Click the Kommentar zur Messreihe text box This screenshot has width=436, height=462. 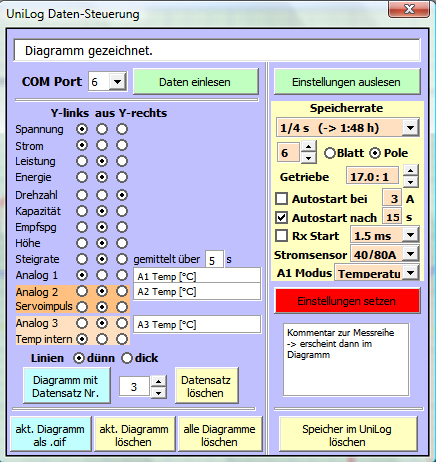[x=346, y=359]
